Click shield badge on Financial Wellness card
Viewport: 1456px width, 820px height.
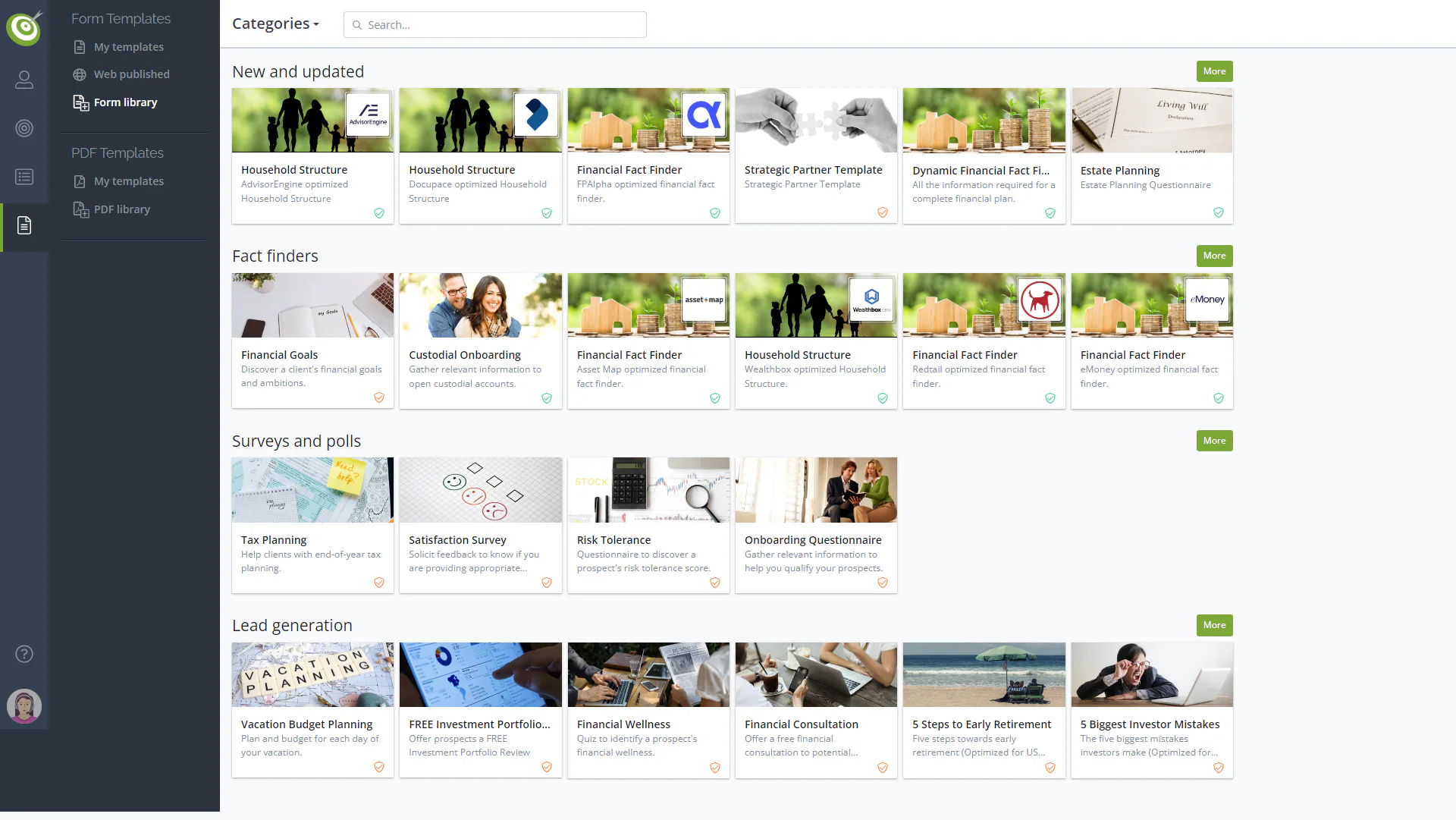coord(715,768)
